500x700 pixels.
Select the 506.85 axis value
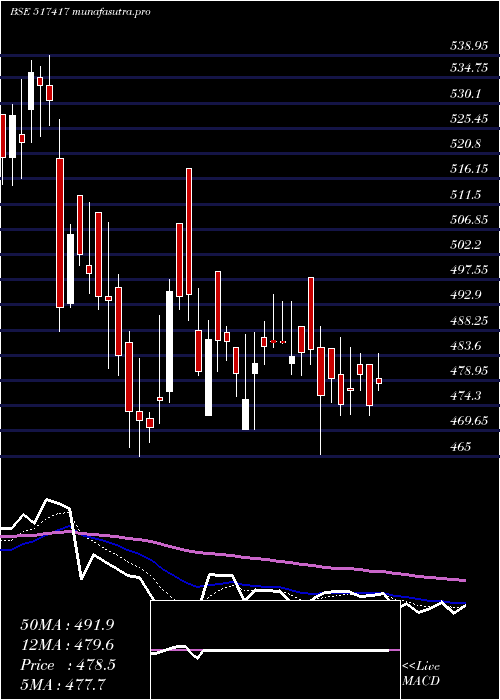(469, 220)
